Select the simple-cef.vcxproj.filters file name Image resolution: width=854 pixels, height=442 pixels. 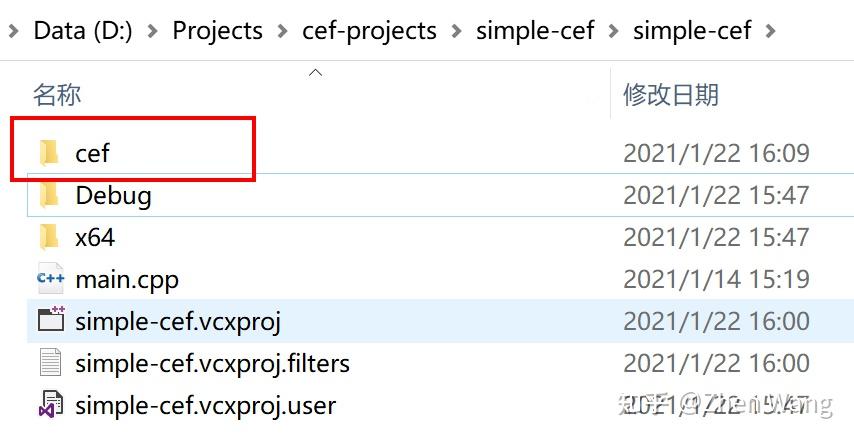click(x=212, y=363)
